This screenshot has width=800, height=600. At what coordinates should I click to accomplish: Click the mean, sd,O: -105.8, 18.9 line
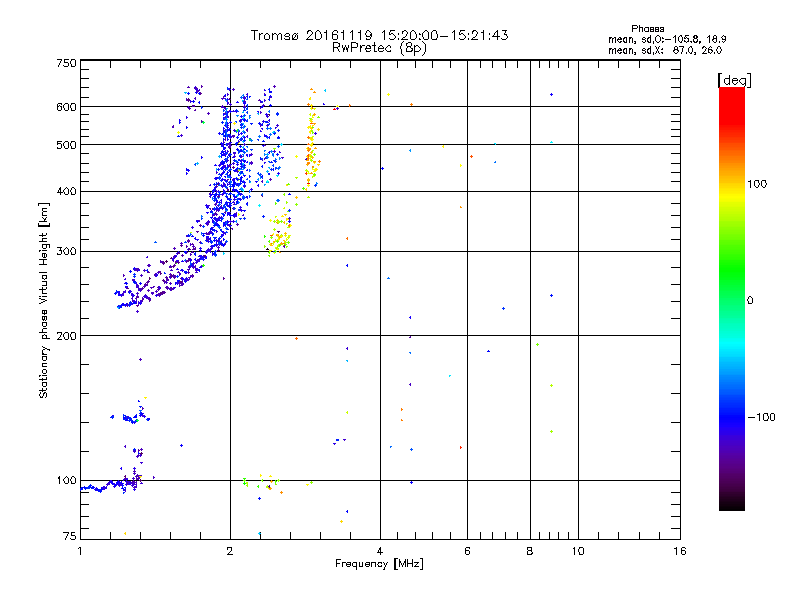tap(667, 39)
